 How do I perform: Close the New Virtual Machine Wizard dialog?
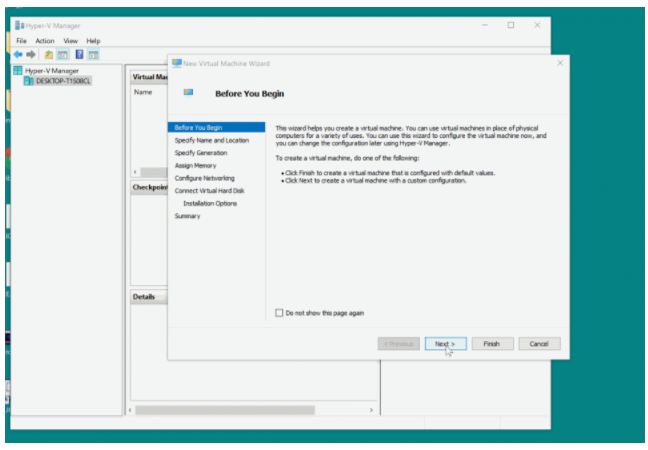pyautogui.click(x=560, y=63)
